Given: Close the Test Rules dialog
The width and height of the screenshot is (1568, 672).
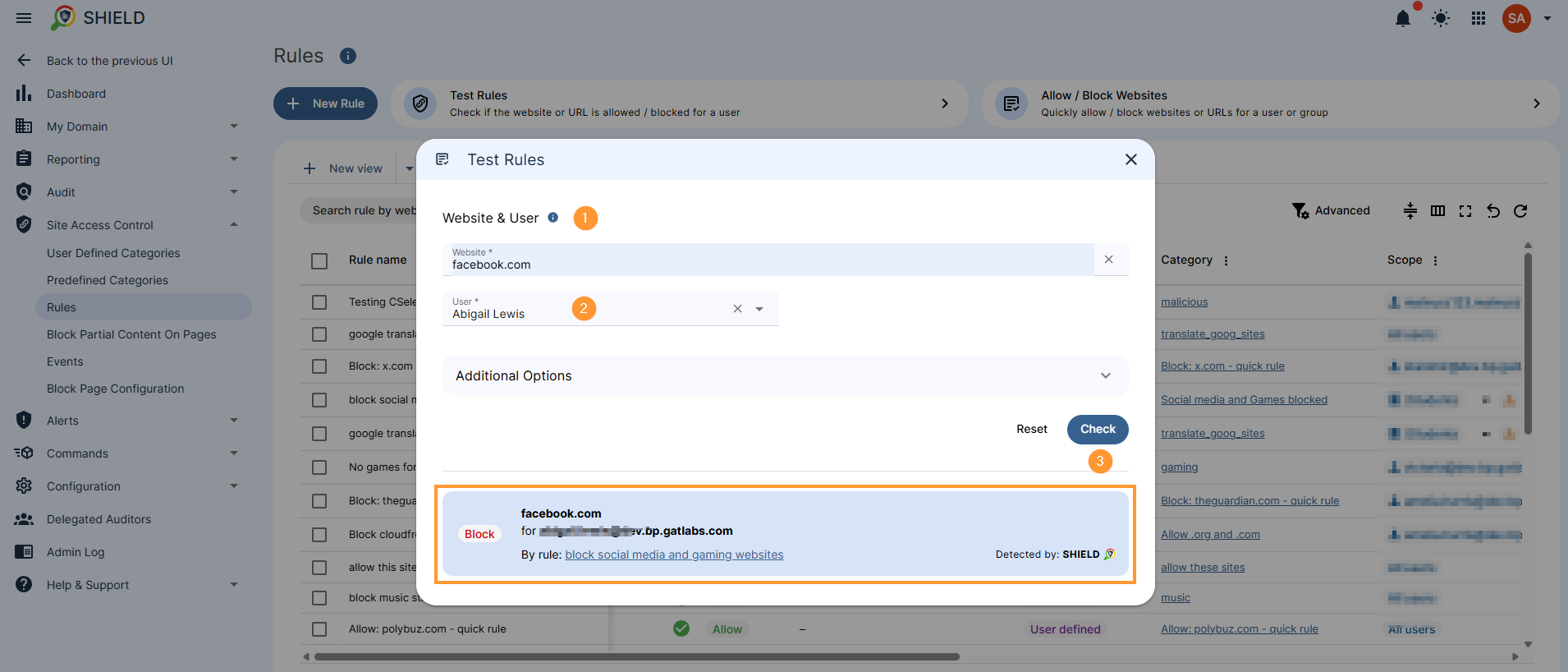Looking at the screenshot, I should coord(1131,159).
